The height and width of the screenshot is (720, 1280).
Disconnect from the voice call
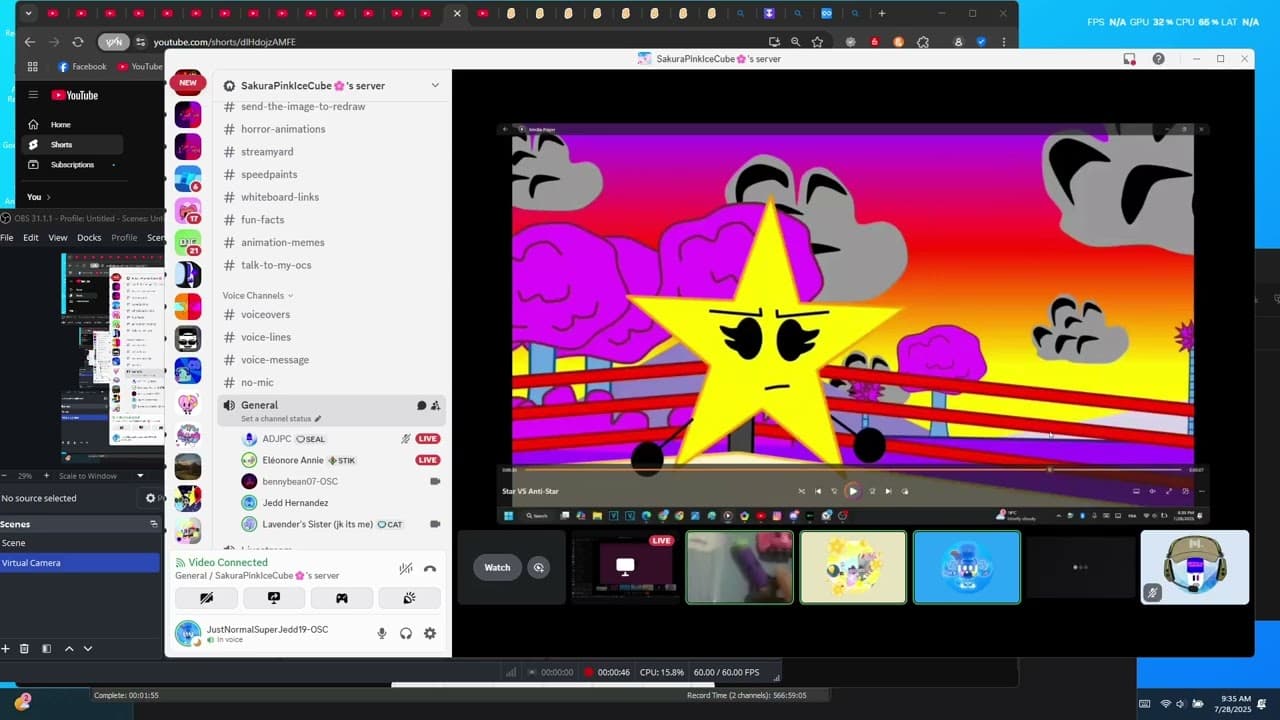click(430, 568)
